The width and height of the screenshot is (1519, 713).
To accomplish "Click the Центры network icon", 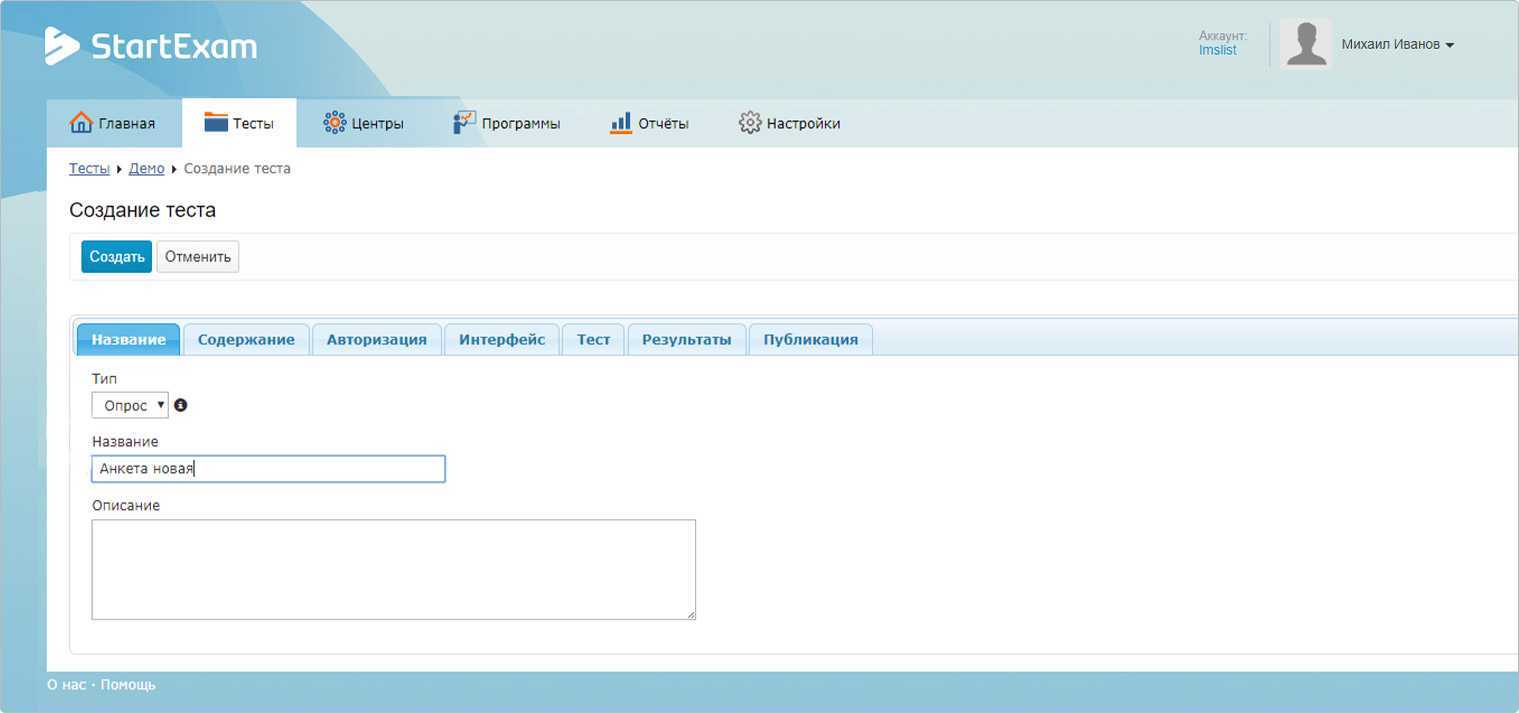I will [334, 123].
